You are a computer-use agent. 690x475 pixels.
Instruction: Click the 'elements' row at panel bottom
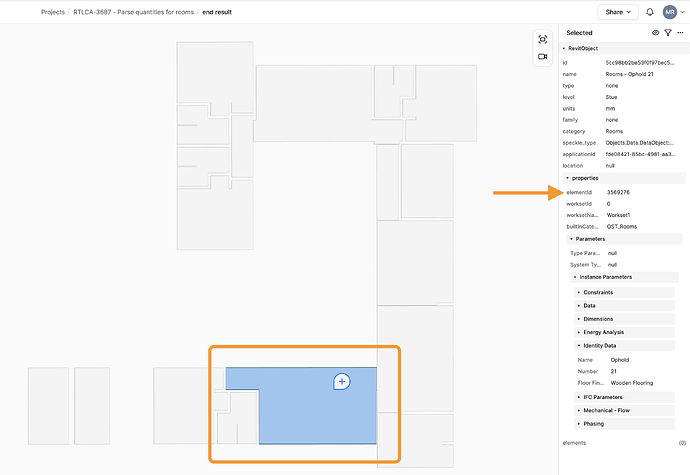pos(624,443)
